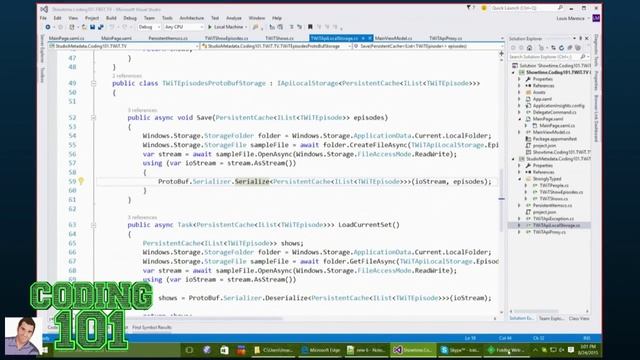The width and height of the screenshot is (640, 360).
Task: Click the 3 references CodeLens above LoadCurrentSet
Action: point(142,218)
